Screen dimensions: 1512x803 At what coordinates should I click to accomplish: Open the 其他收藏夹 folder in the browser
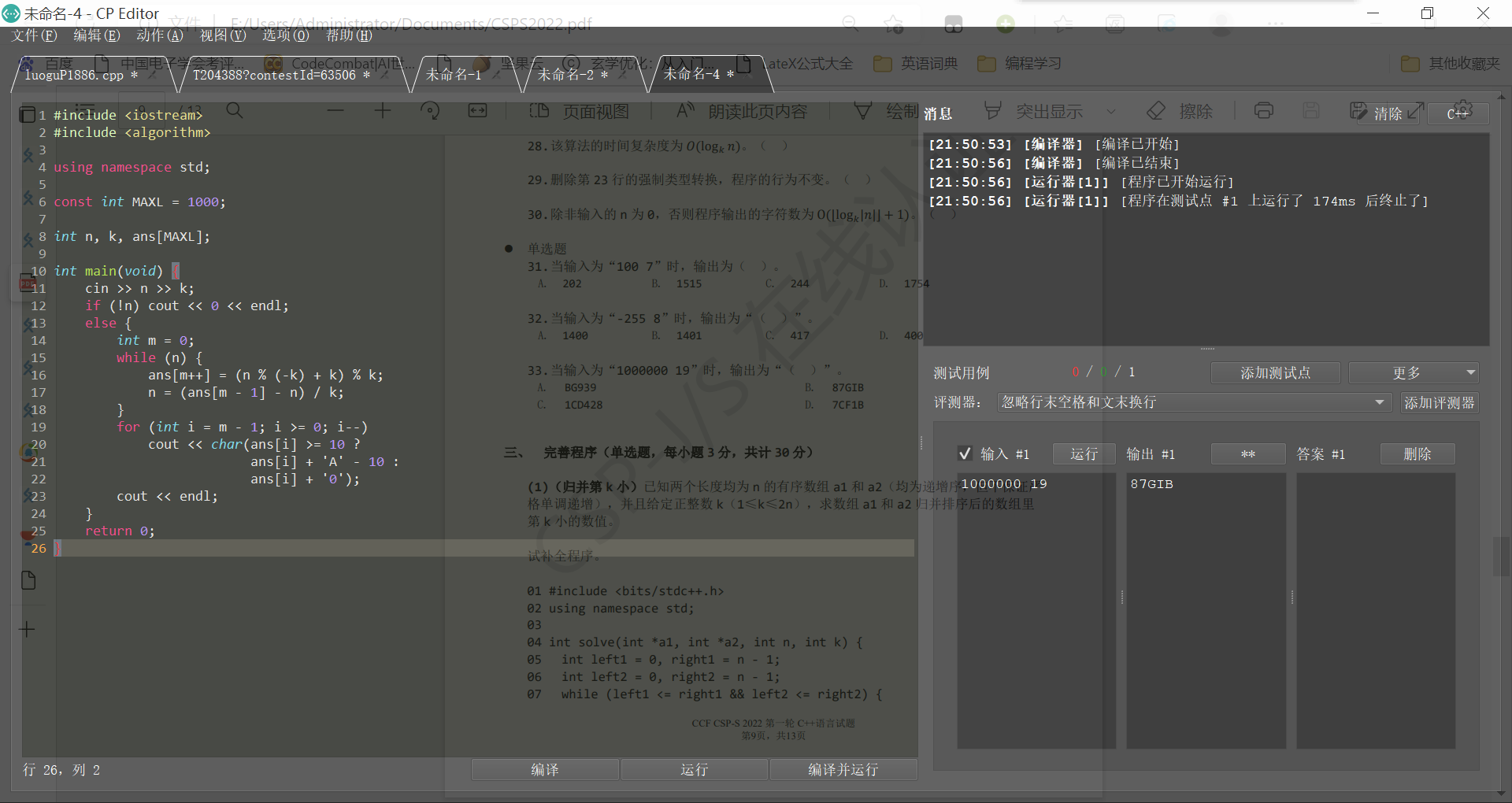(1451, 64)
